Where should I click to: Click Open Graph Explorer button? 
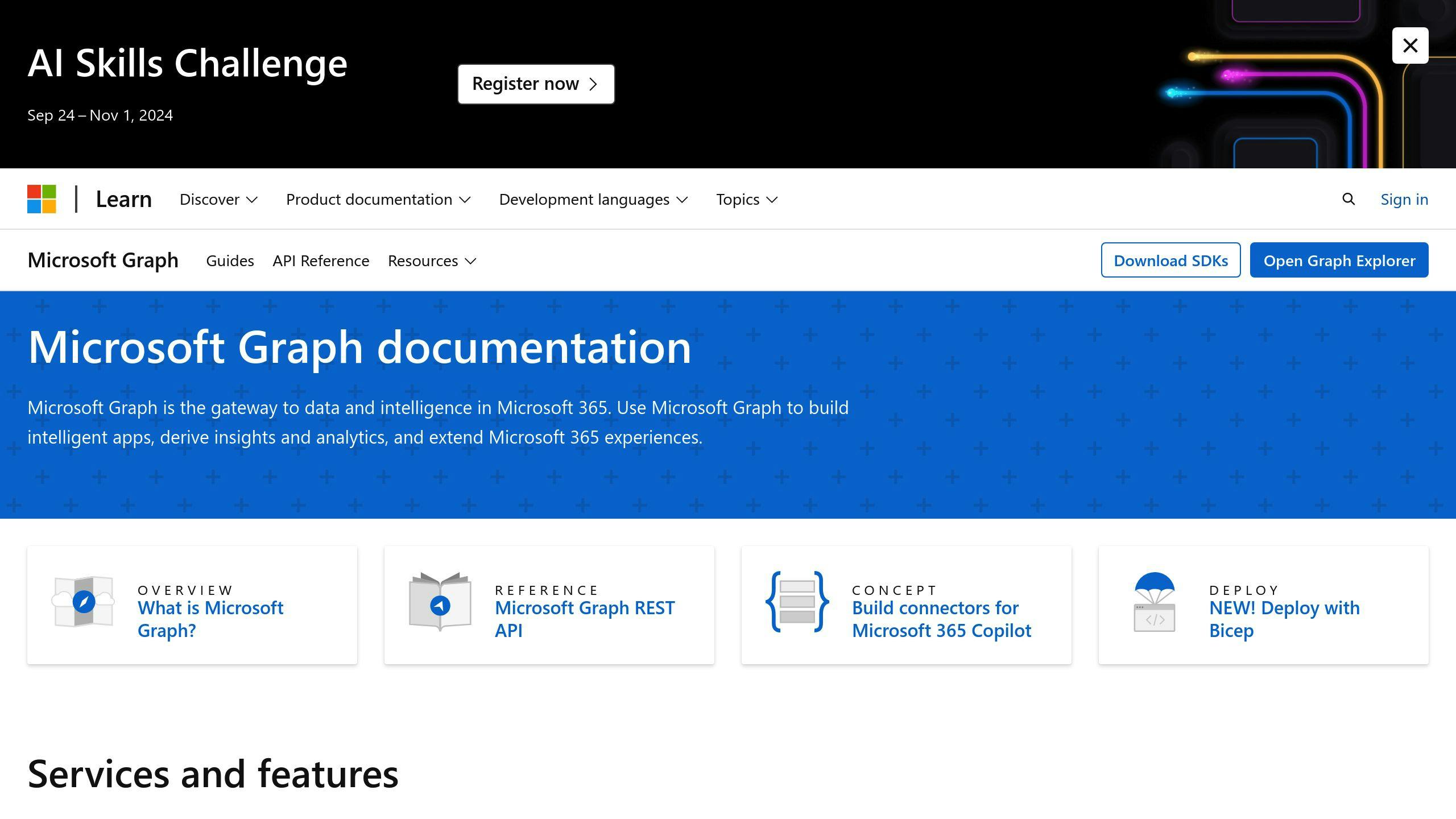[x=1339, y=260]
